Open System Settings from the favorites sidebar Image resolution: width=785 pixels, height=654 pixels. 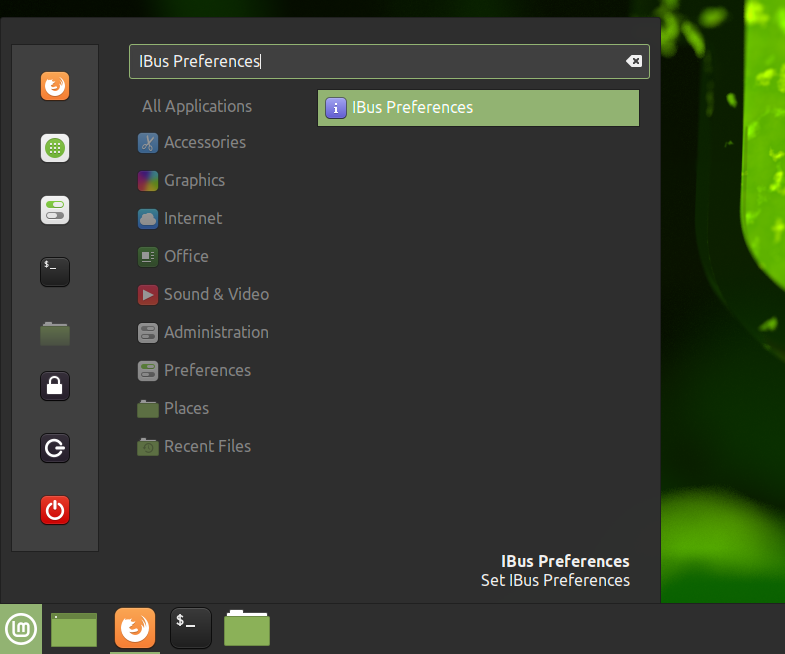[55, 210]
